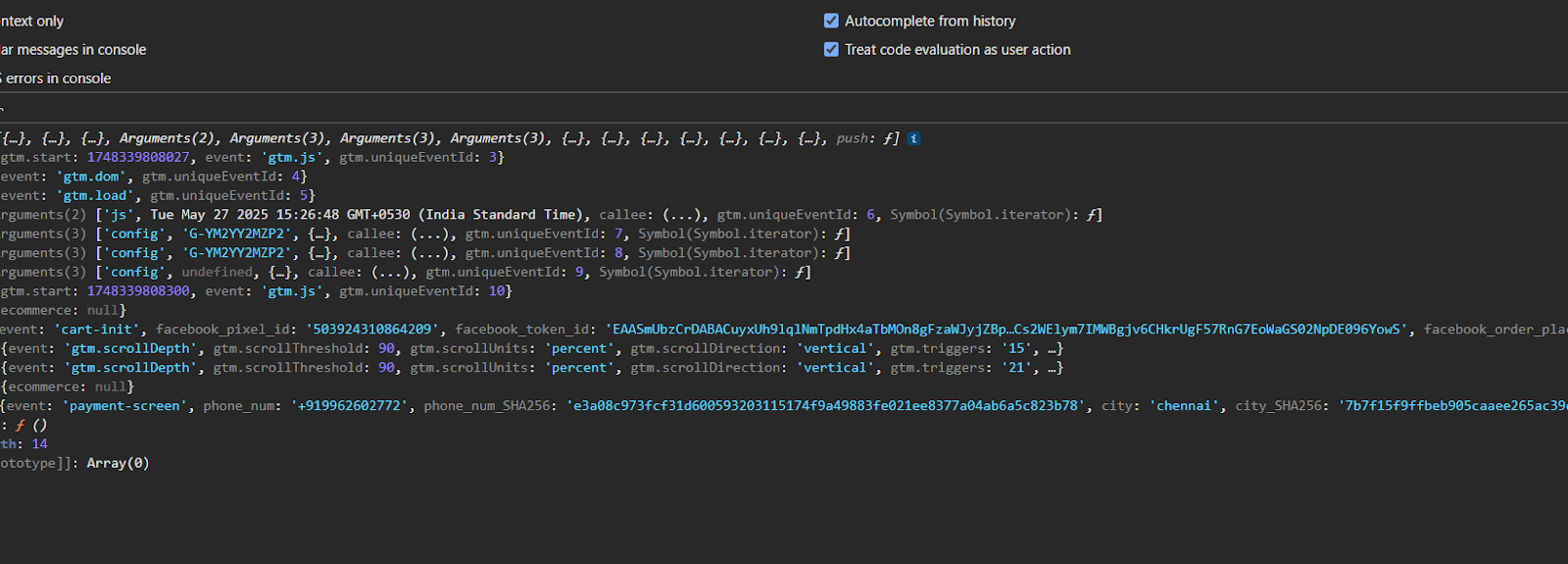Click the phone_num_SHA256 hash value
This screenshot has width=1568, height=564.
826,406
